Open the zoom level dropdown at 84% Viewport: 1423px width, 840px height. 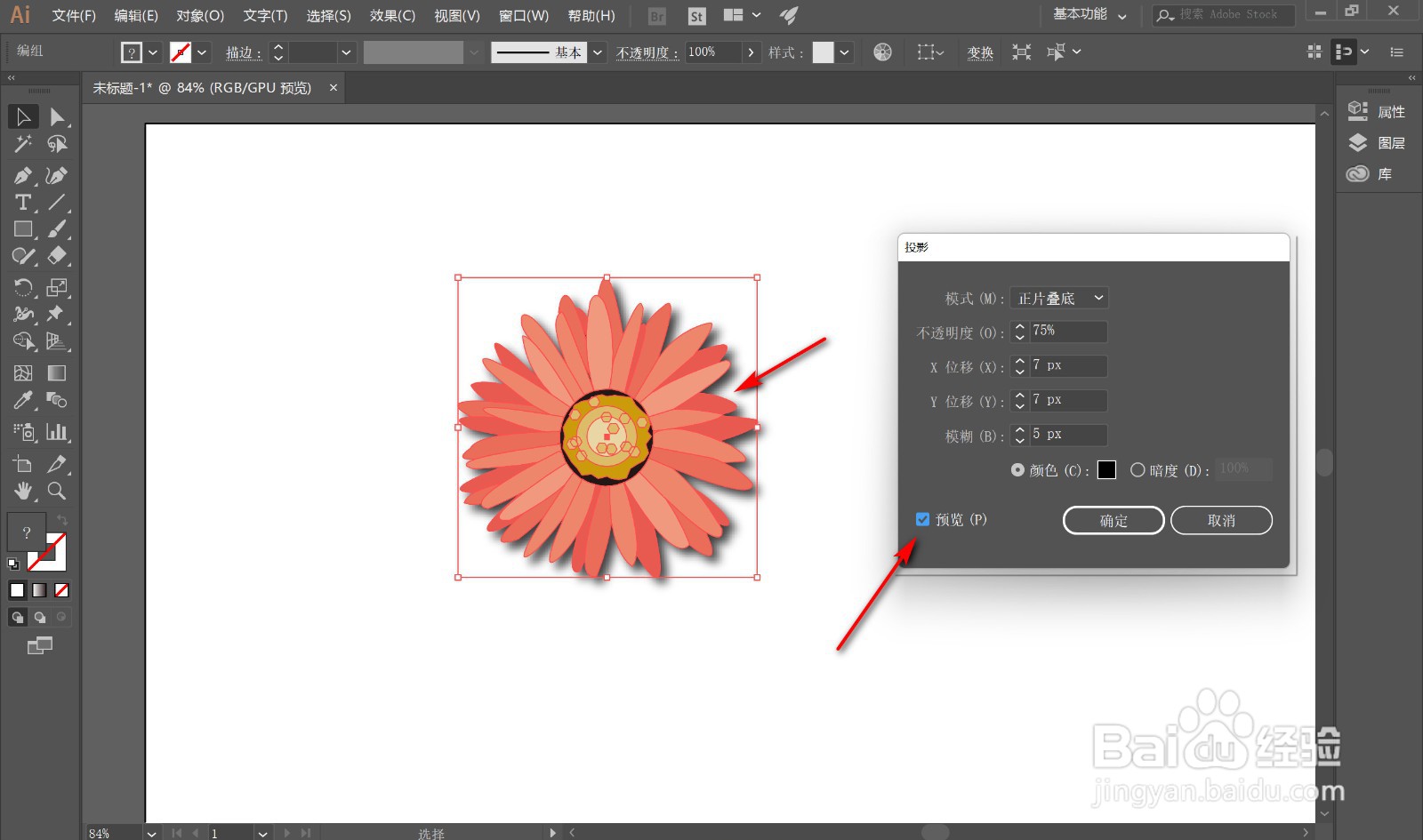(x=152, y=833)
